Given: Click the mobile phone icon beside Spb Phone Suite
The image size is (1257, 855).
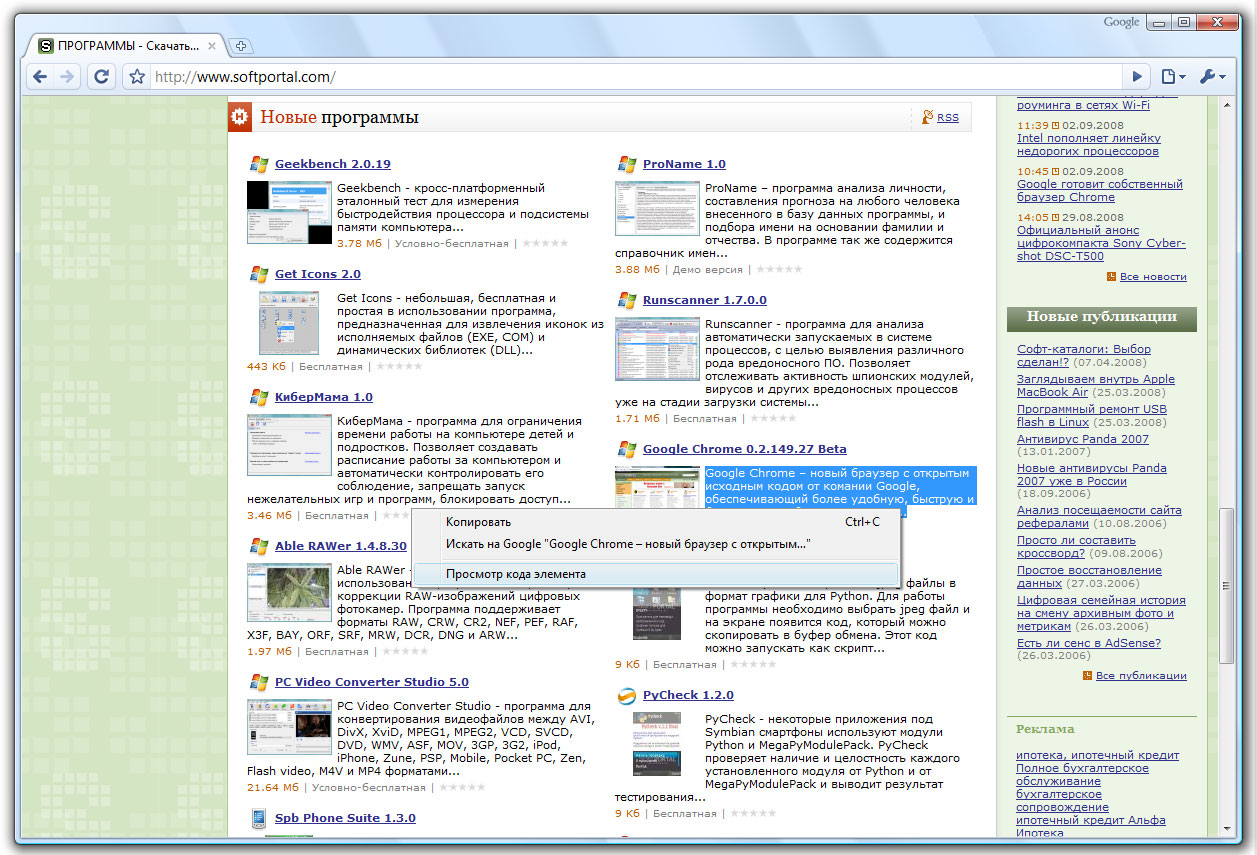Looking at the screenshot, I should tap(258, 818).
